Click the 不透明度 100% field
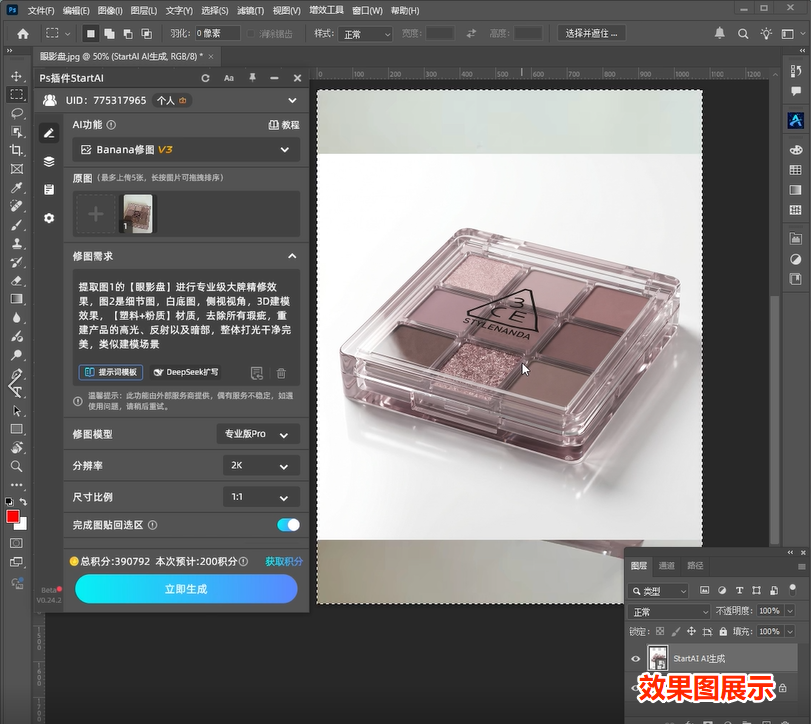This screenshot has width=811, height=724. tap(769, 611)
